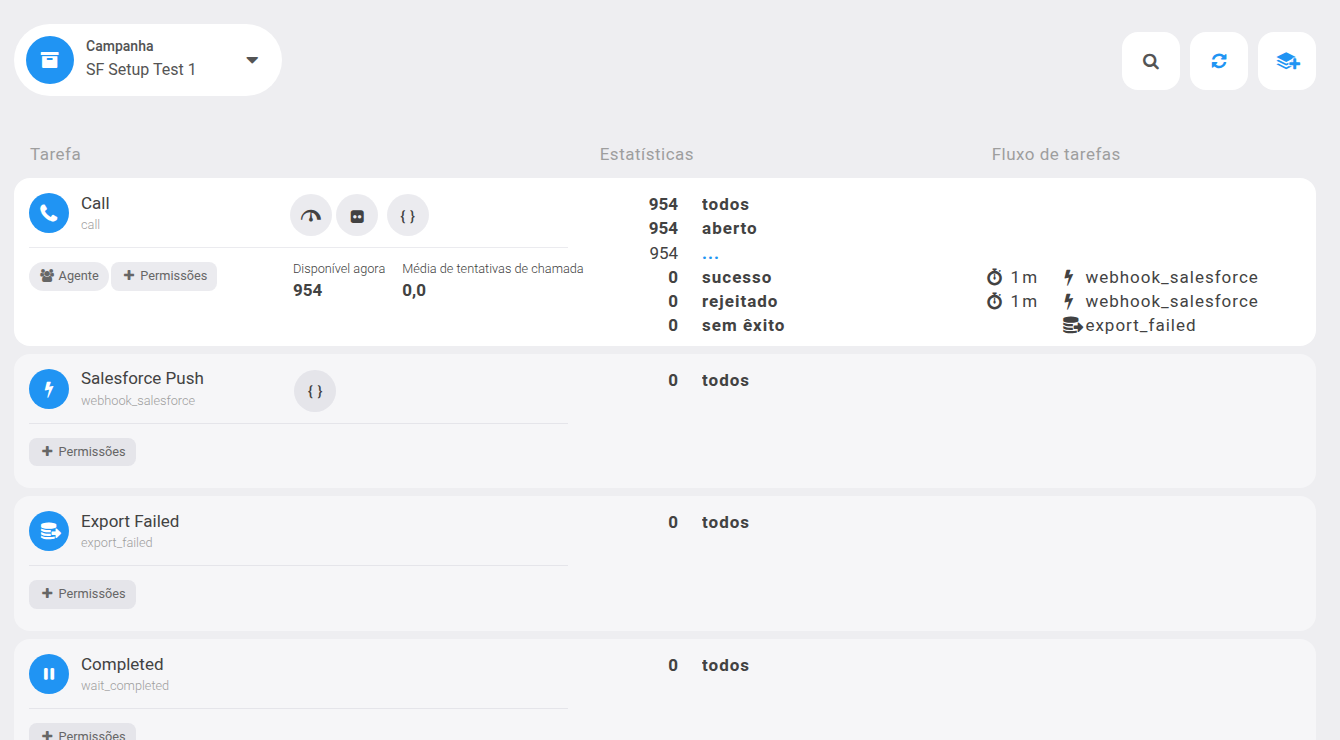Click the Salesforce Push lightning icon

tap(49, 389)
